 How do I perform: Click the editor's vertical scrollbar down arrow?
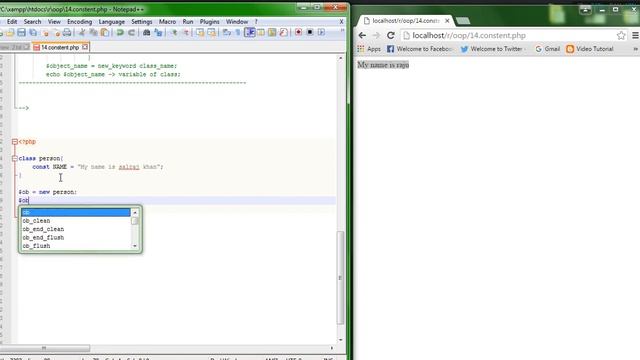tap(340, 340)
